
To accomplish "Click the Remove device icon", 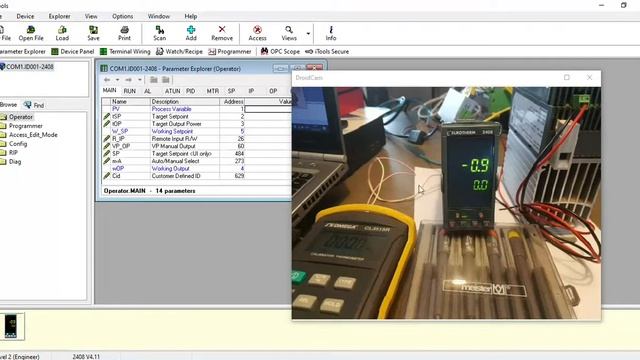I will click(x=222, y=33).
